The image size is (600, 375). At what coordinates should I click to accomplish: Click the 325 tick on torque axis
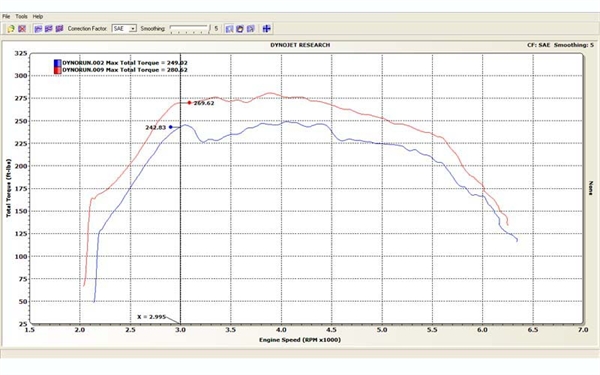pos(21,53)
